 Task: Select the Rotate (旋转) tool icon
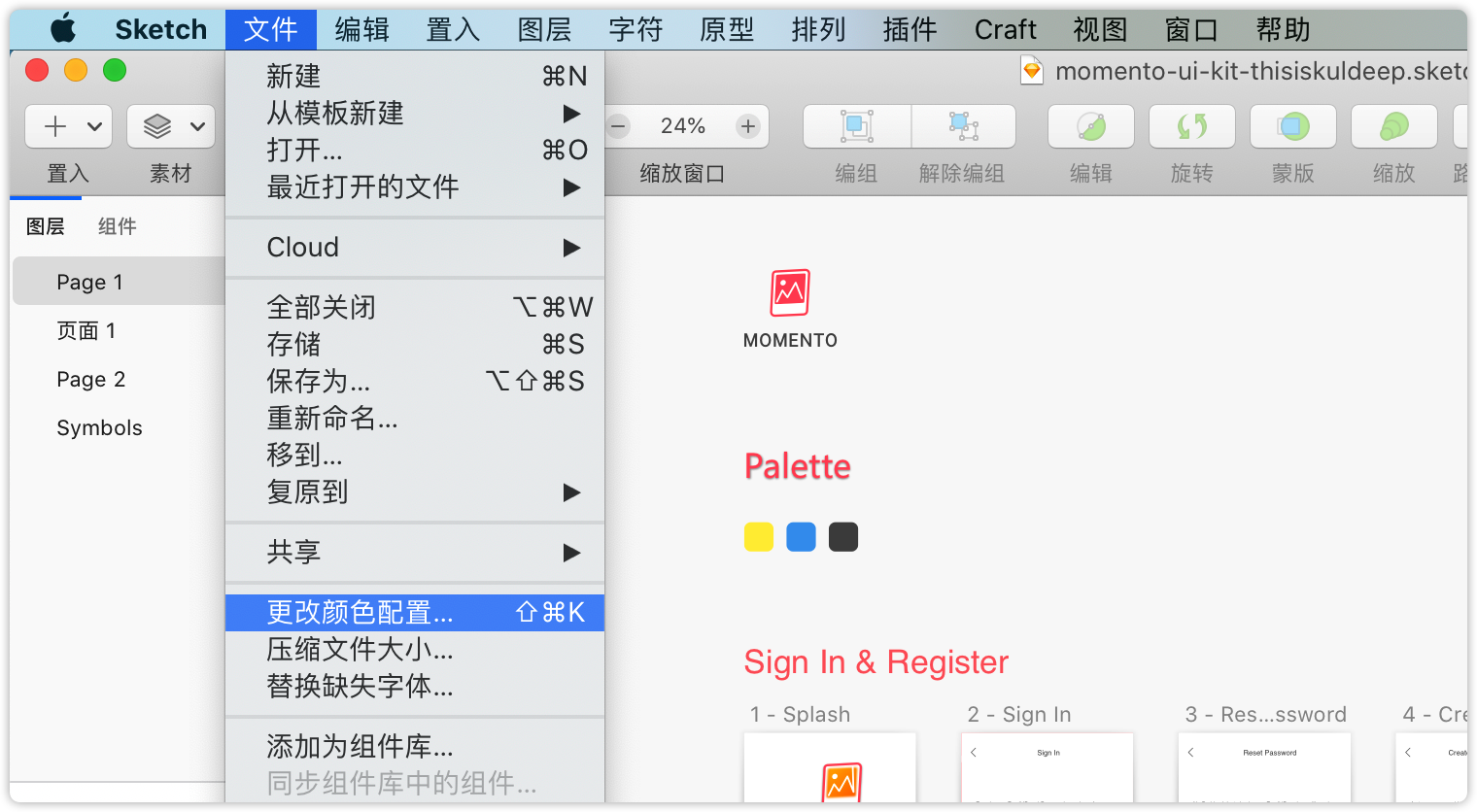click(1191, 126)
